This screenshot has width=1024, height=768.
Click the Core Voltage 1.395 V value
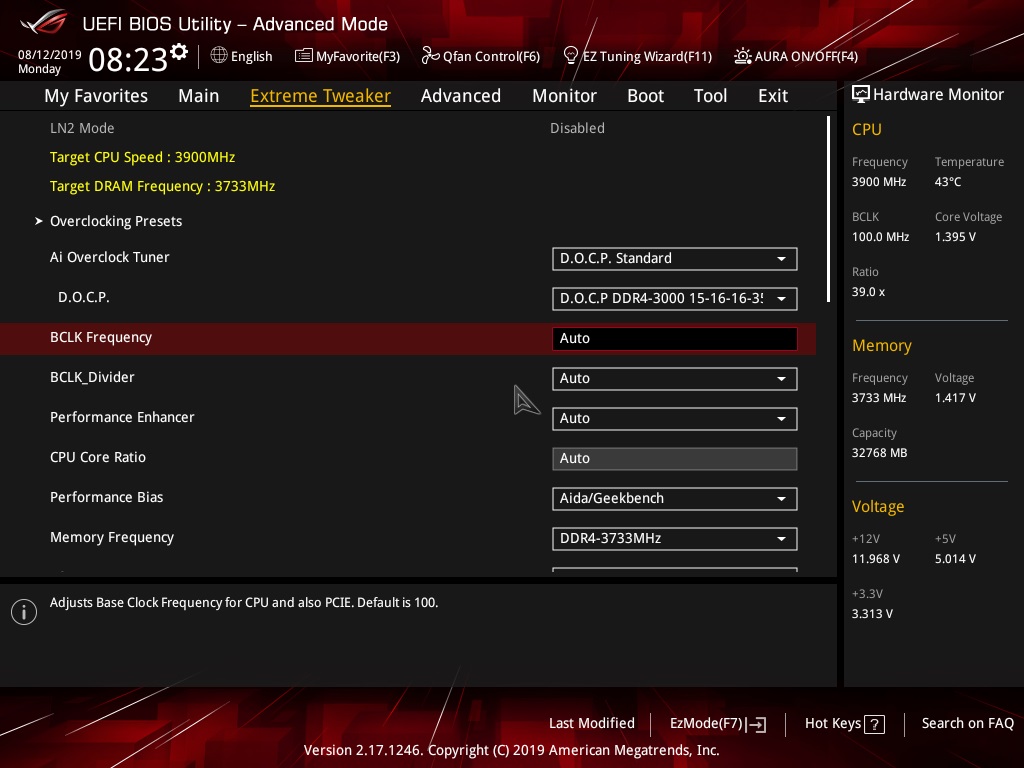pyautogui.click(x=955, y=237)
